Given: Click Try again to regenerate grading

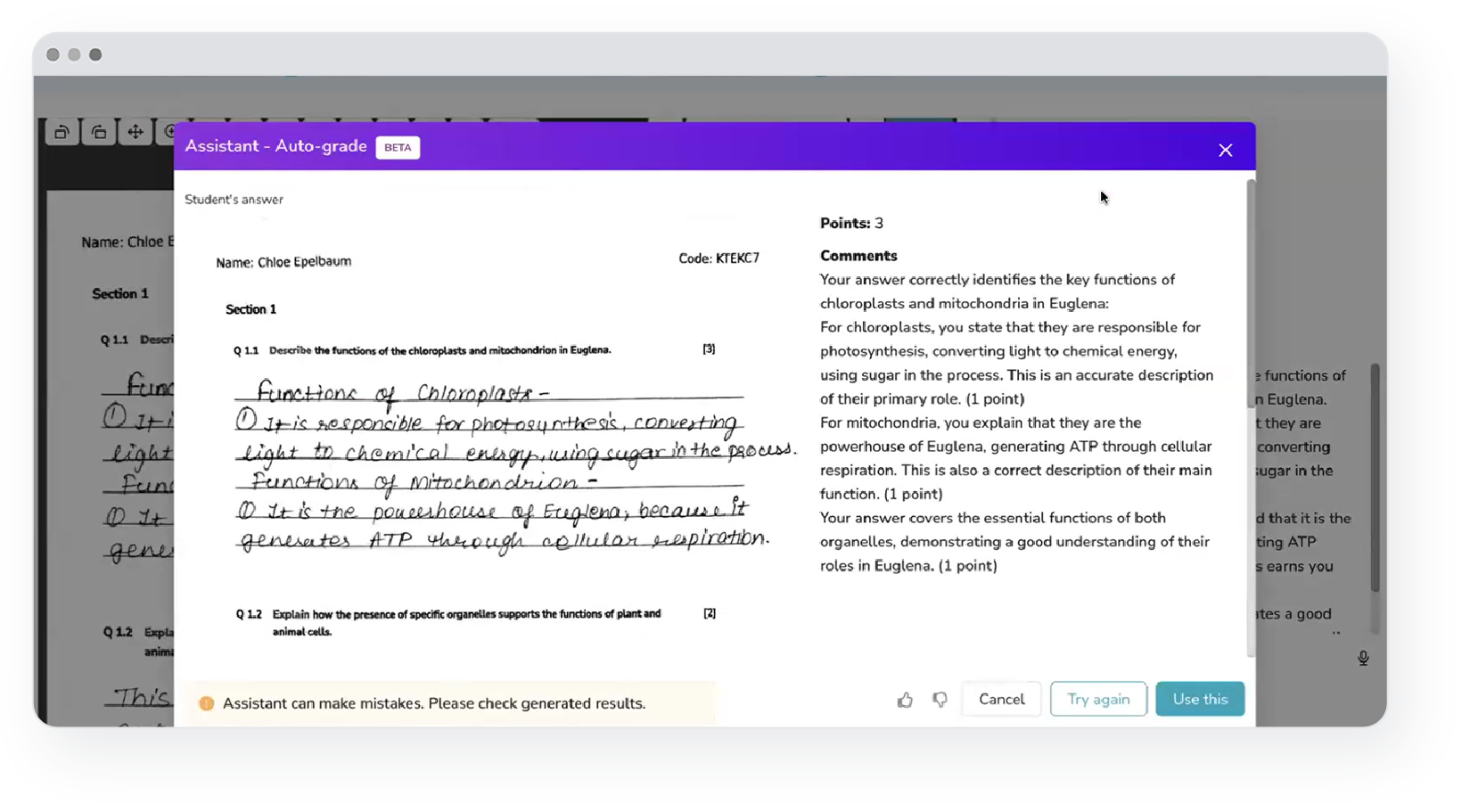Looking at the screenshot, I should pos(1098,700).
